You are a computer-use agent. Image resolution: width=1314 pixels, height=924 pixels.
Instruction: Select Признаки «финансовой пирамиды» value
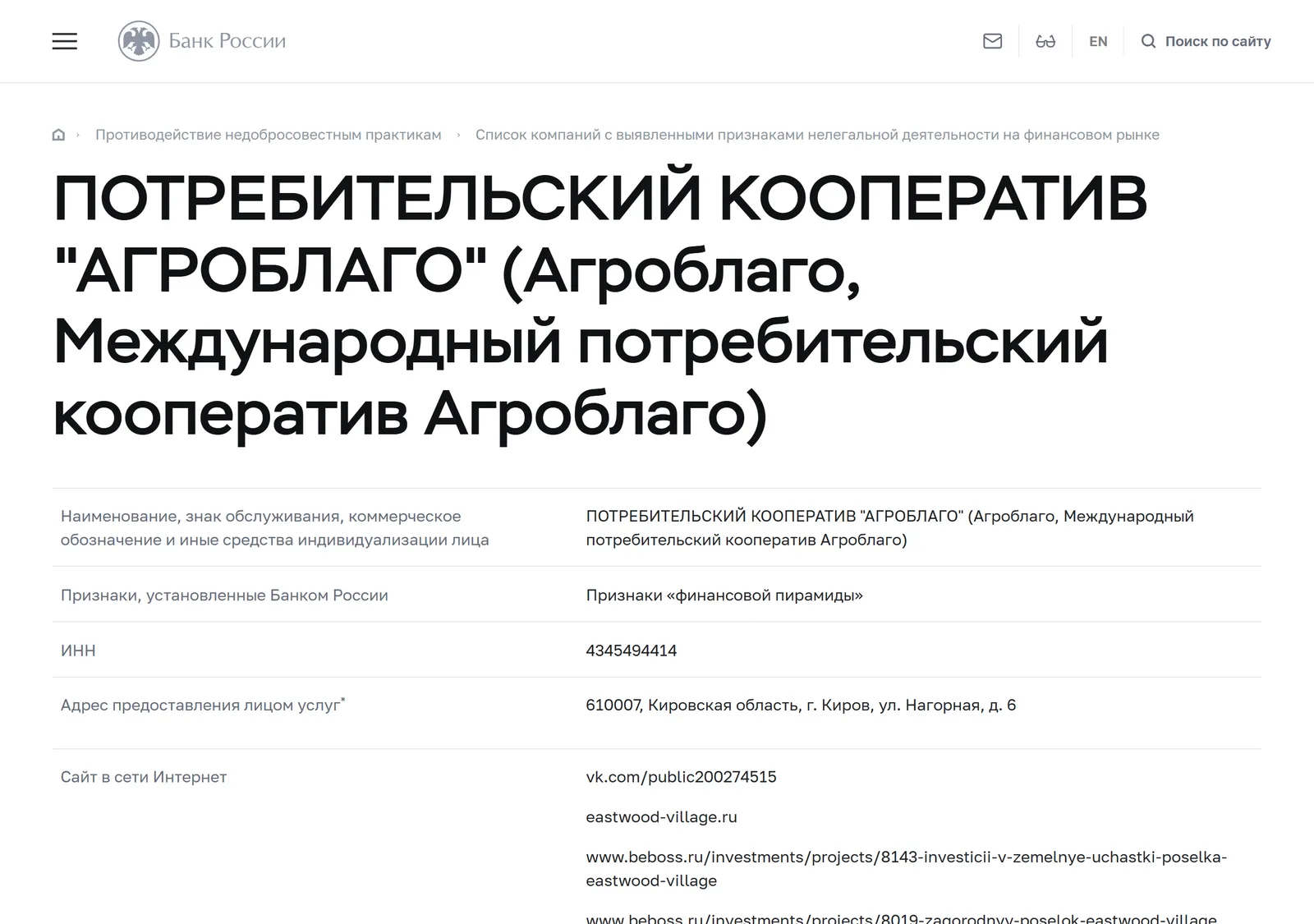pyautogui.click(x=724, y=595)
